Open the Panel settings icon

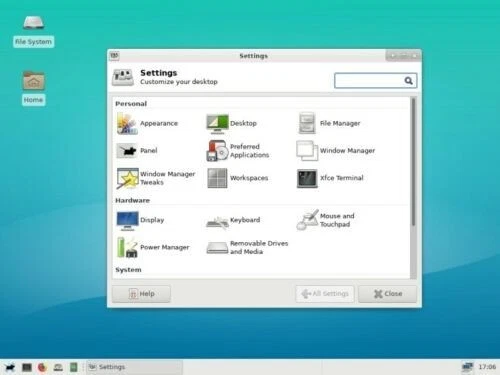(x=127, y=151)
